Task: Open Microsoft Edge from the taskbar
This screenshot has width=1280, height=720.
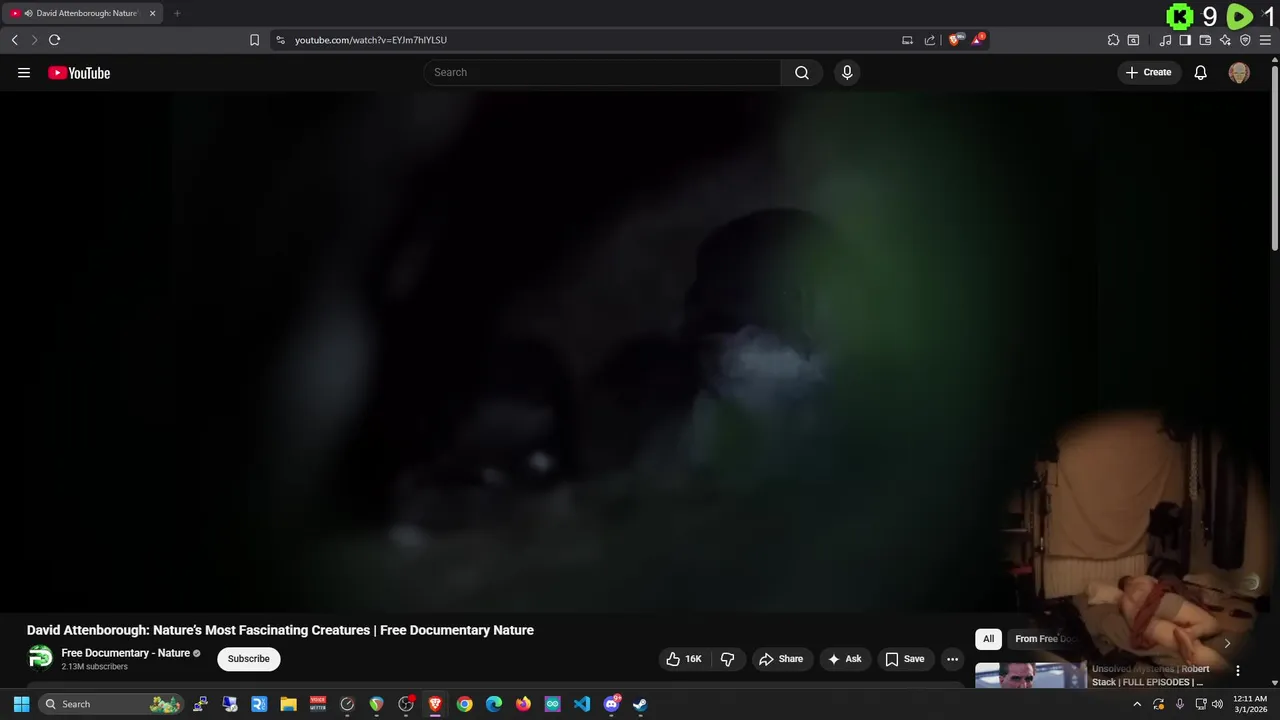Action: (494, 704)
